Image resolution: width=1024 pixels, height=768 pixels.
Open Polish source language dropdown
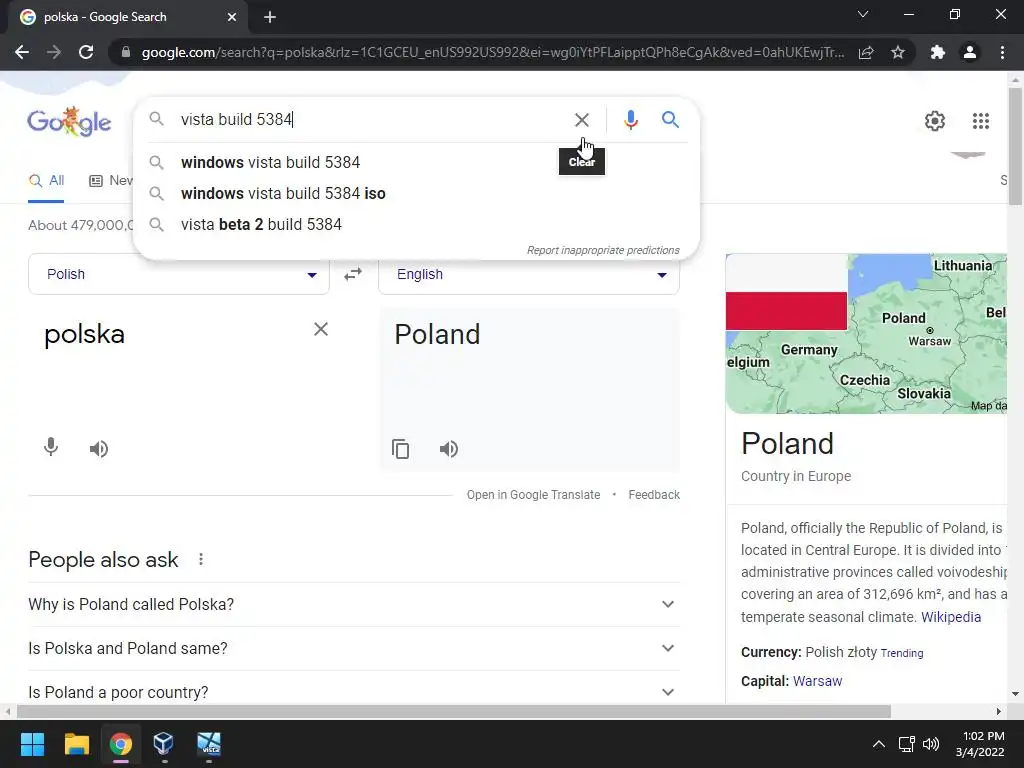tap(178, 274)
